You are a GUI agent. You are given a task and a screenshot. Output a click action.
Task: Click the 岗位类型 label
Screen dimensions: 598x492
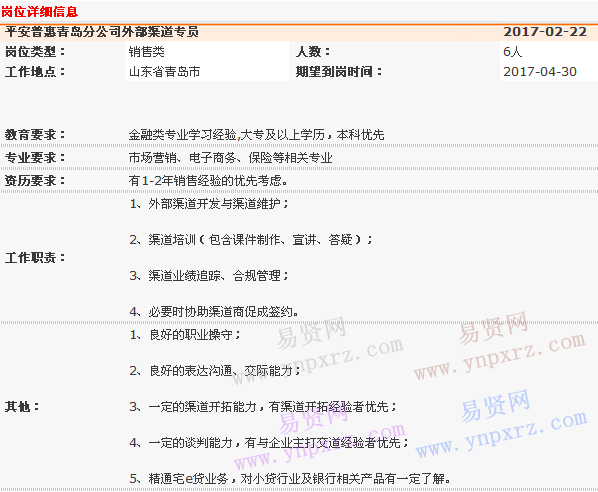[35, 51]
